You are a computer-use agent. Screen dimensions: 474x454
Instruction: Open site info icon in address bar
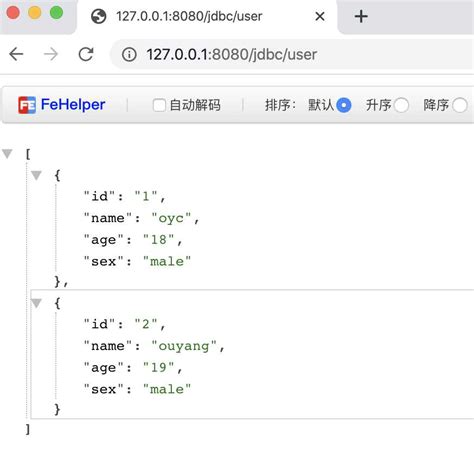point(129,54)
